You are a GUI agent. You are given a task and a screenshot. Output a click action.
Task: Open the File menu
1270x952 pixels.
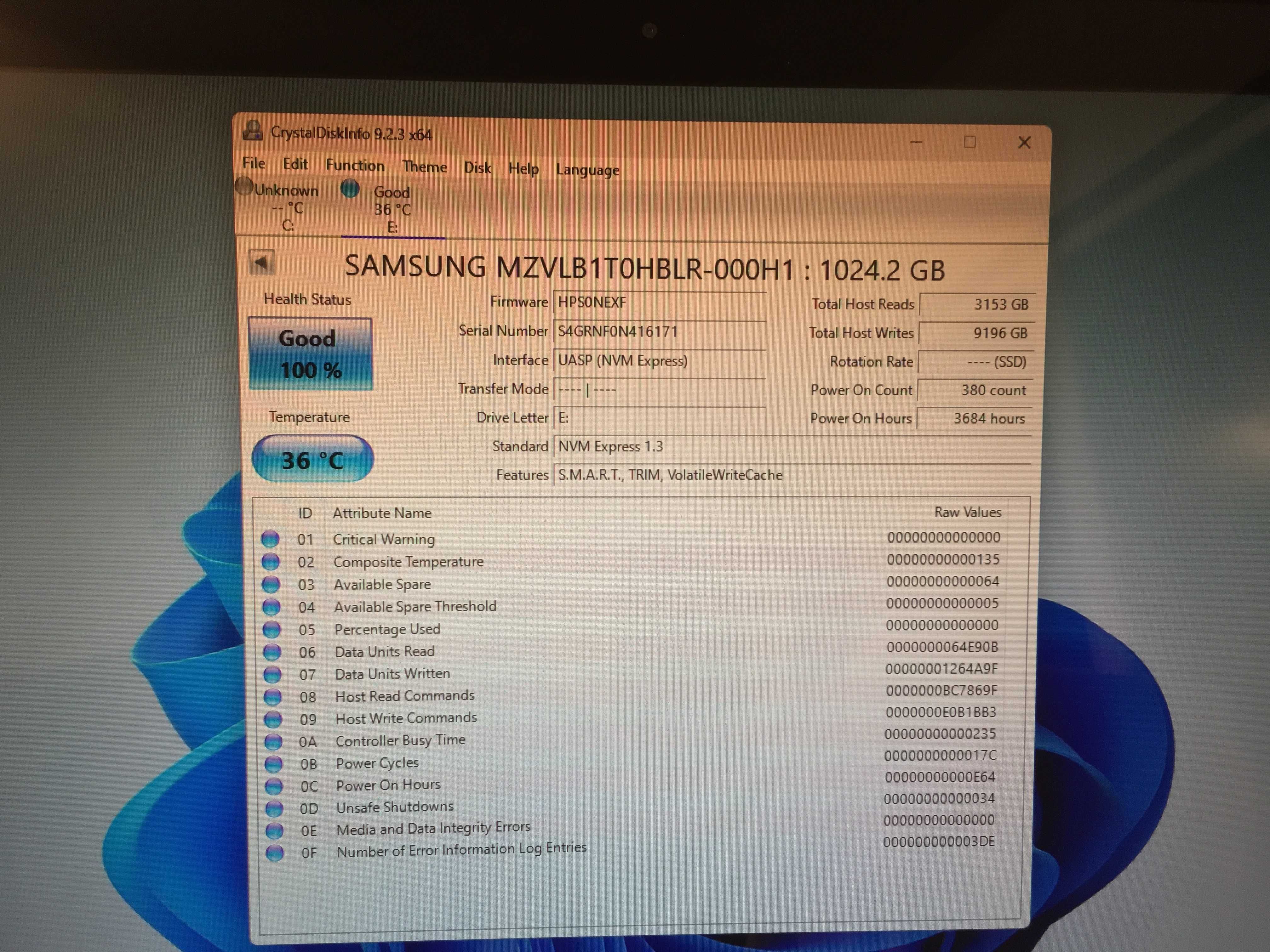coord(254,163)
